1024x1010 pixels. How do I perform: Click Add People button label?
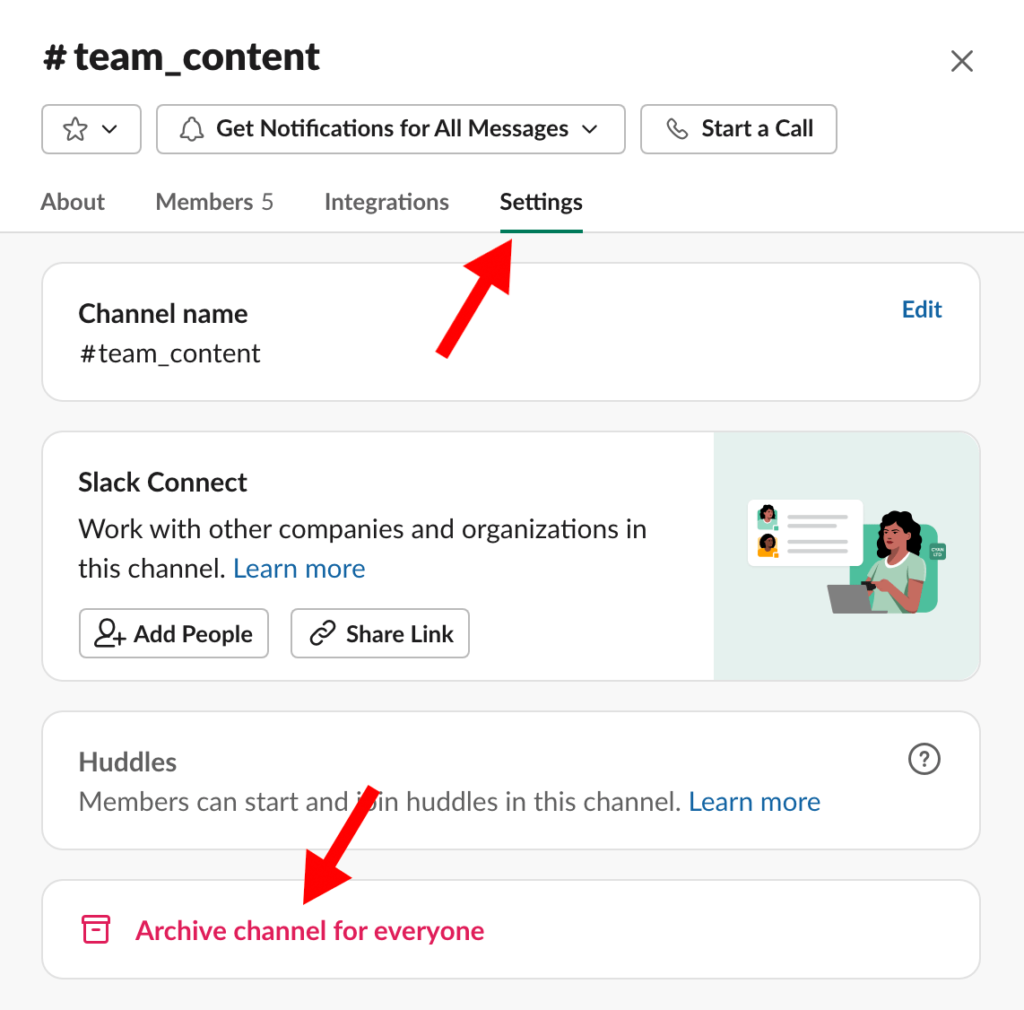coord(193,634)
